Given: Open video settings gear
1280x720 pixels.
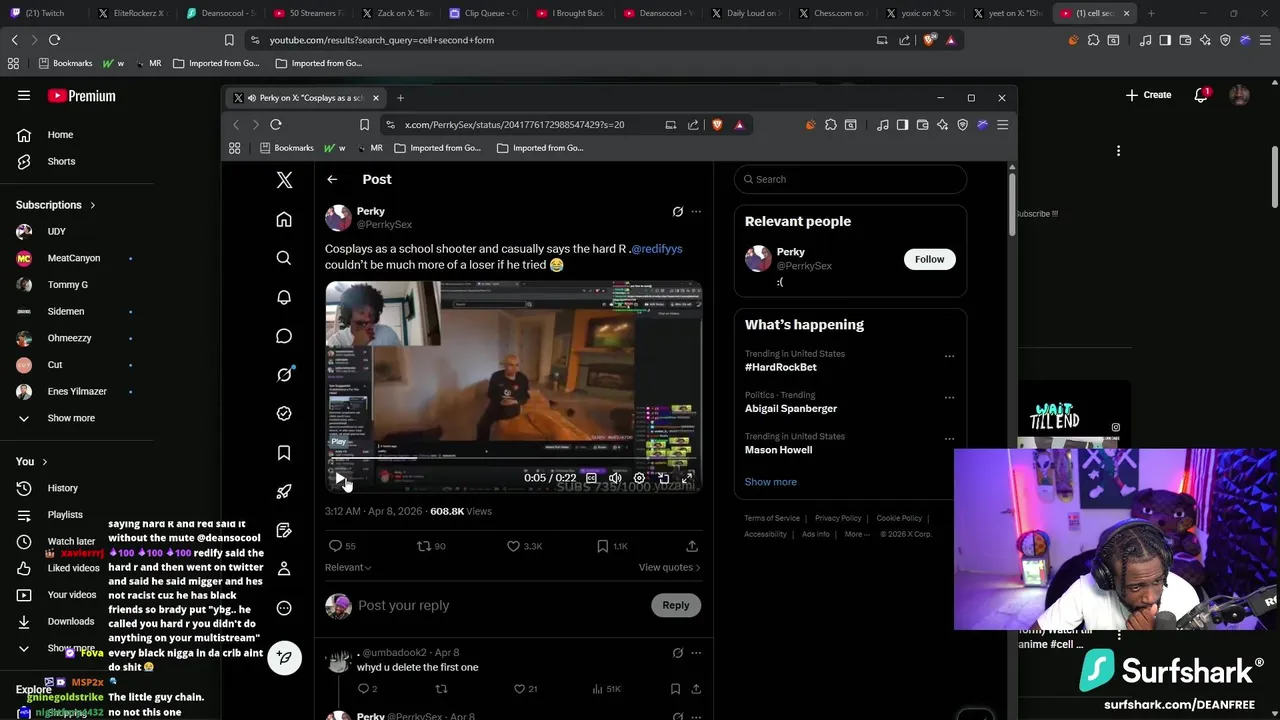Looking at the screenshot, I should [639, 478].
